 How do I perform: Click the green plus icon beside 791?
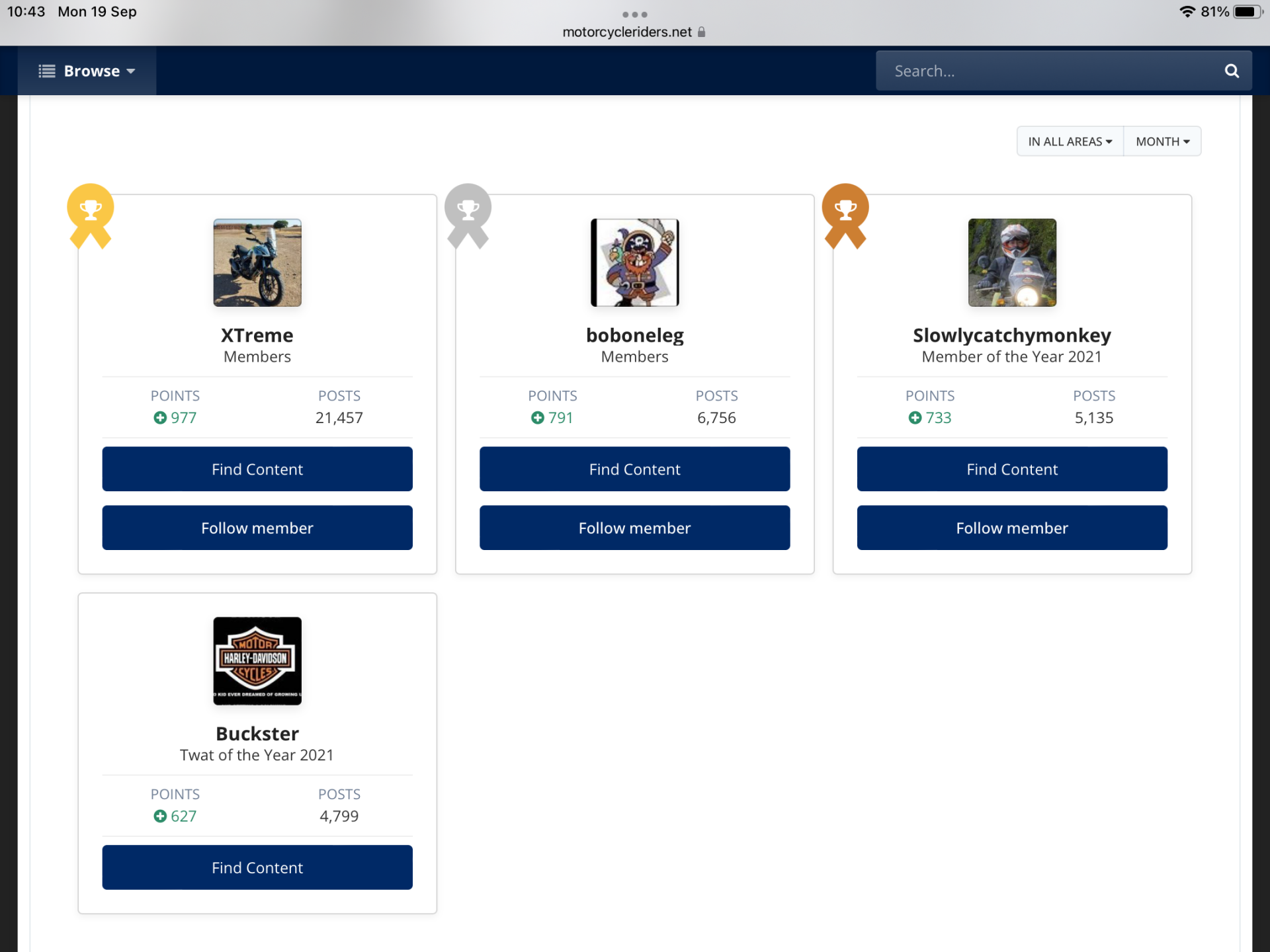coord(538,418)
